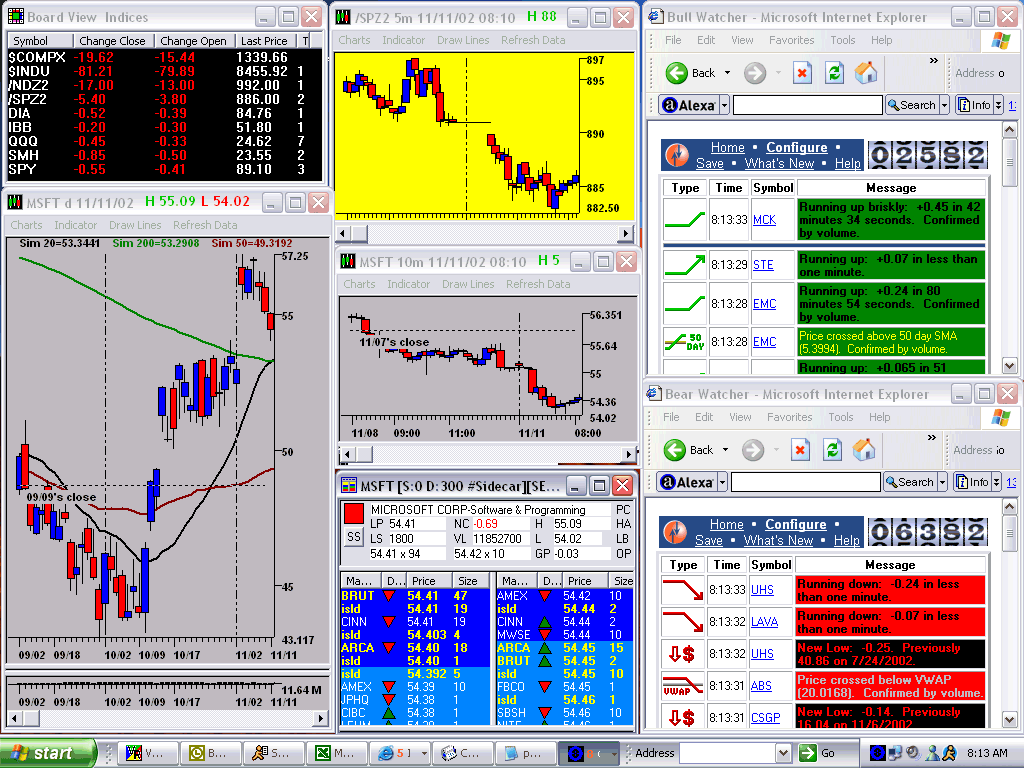Expand toolbar chevron in Bear Watcher
This screenshot has width=1024, height=768.
coord(931,438)
